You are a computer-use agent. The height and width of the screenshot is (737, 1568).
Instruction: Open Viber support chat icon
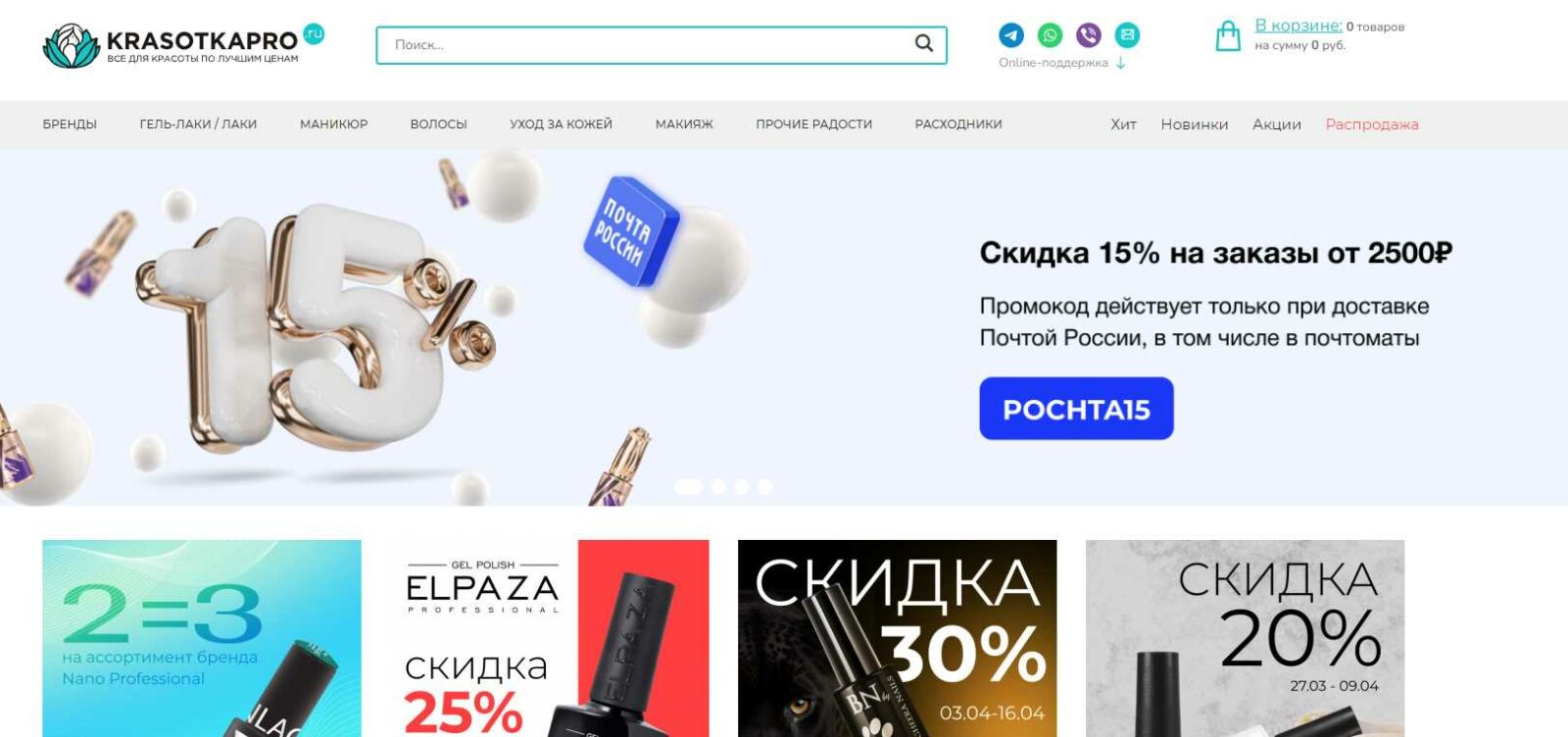1089,35
